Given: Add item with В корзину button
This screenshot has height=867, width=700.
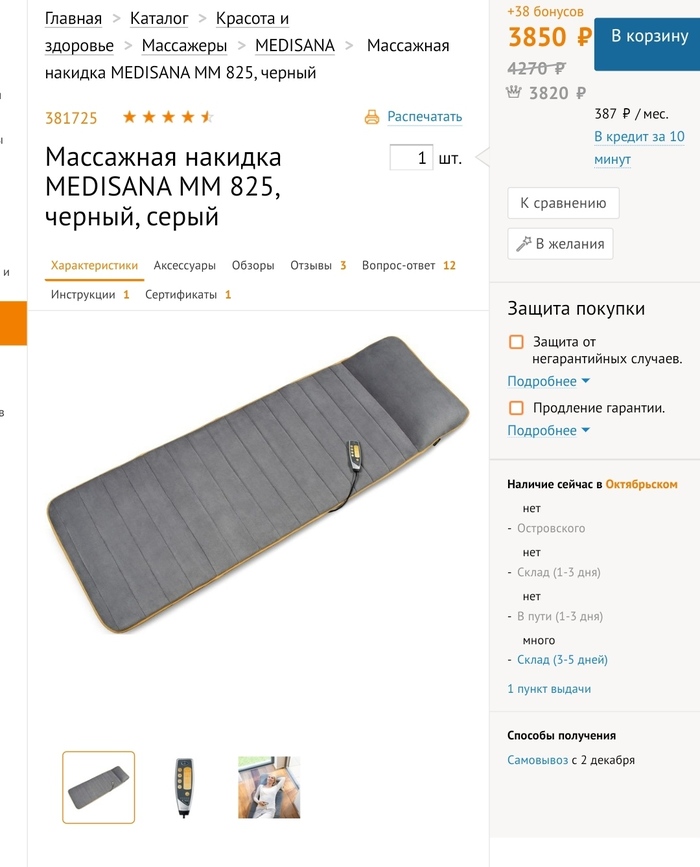Looking at the screenshot, I should coord(647,44).
